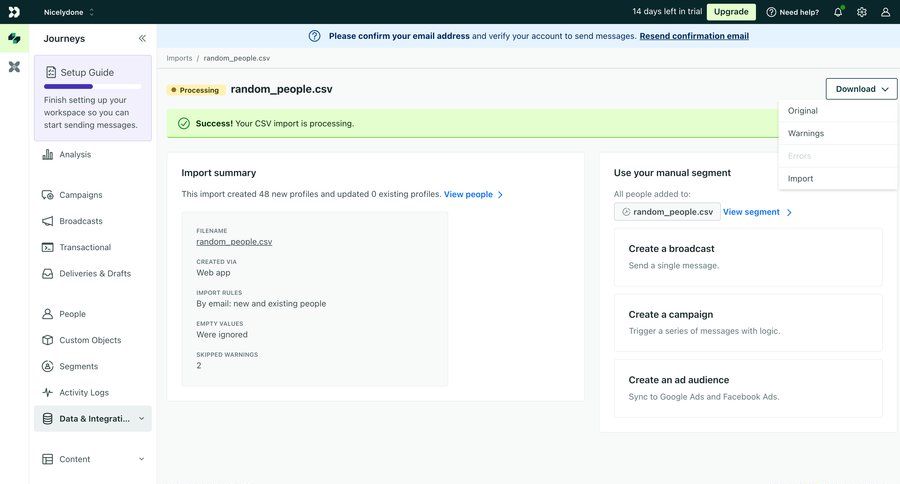Viewport: 900px width, 484px height.
Task: Click the Setup Guide progress bar
Action: tap(92, 87)
